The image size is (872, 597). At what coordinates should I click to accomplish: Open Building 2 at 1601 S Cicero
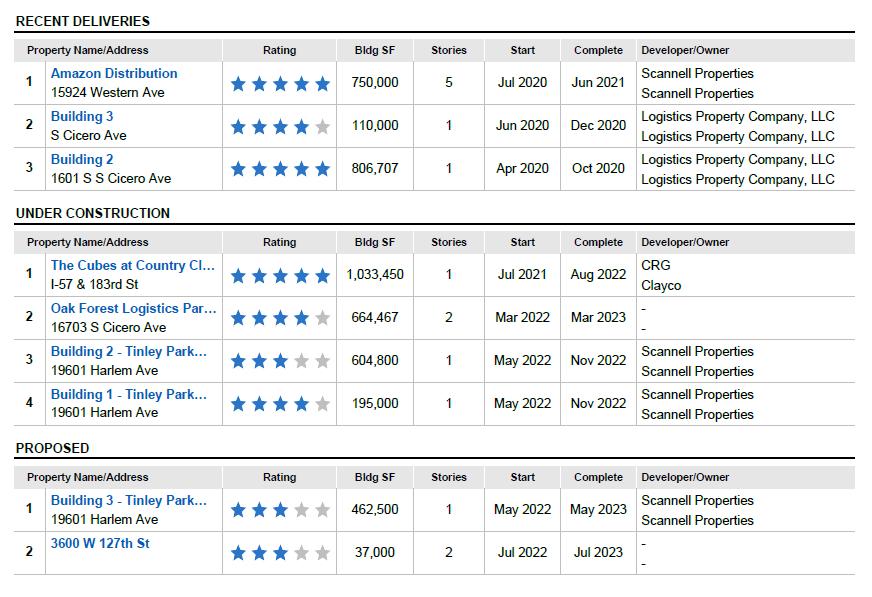82,159
